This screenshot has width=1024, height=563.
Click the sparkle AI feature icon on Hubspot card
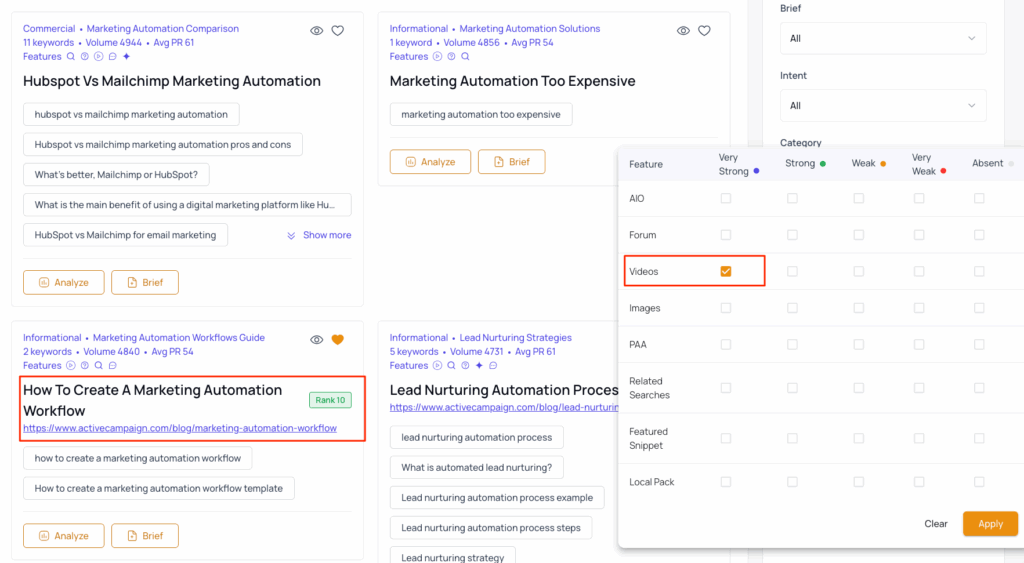click(x=126, y=57)
